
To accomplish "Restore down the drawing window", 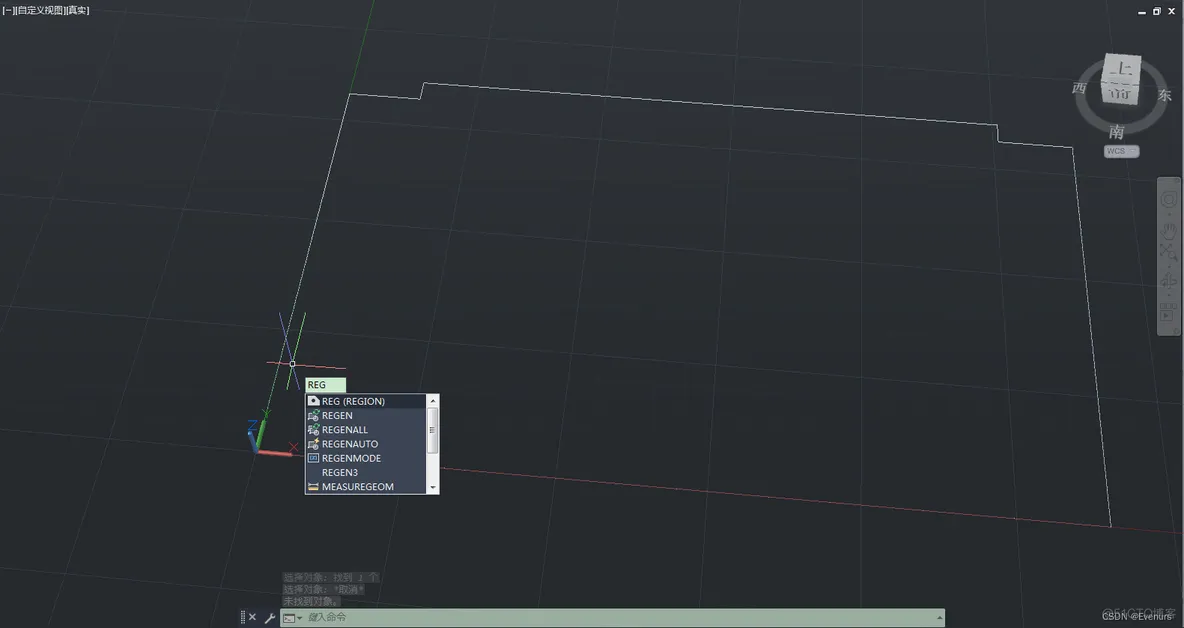I will [x=1156, y=11].
